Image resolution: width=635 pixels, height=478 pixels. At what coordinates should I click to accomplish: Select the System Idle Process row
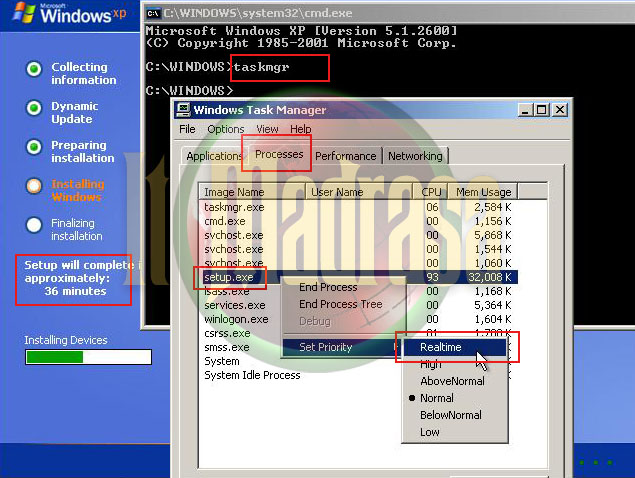252,376
